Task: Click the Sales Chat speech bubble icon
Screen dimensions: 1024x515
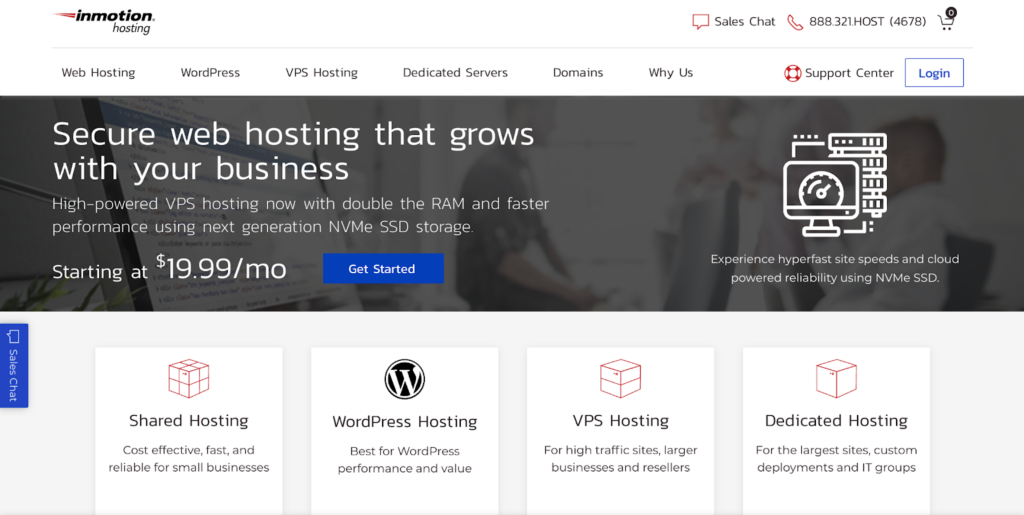Action: [700, 22]
